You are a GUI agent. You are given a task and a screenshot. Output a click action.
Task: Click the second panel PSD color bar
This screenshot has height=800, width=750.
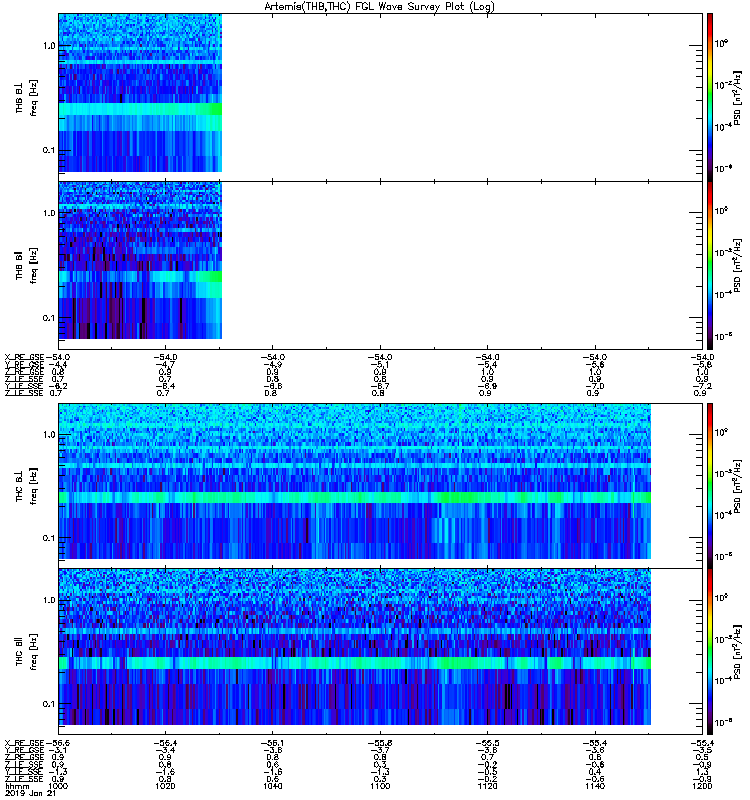pos(710,265)
